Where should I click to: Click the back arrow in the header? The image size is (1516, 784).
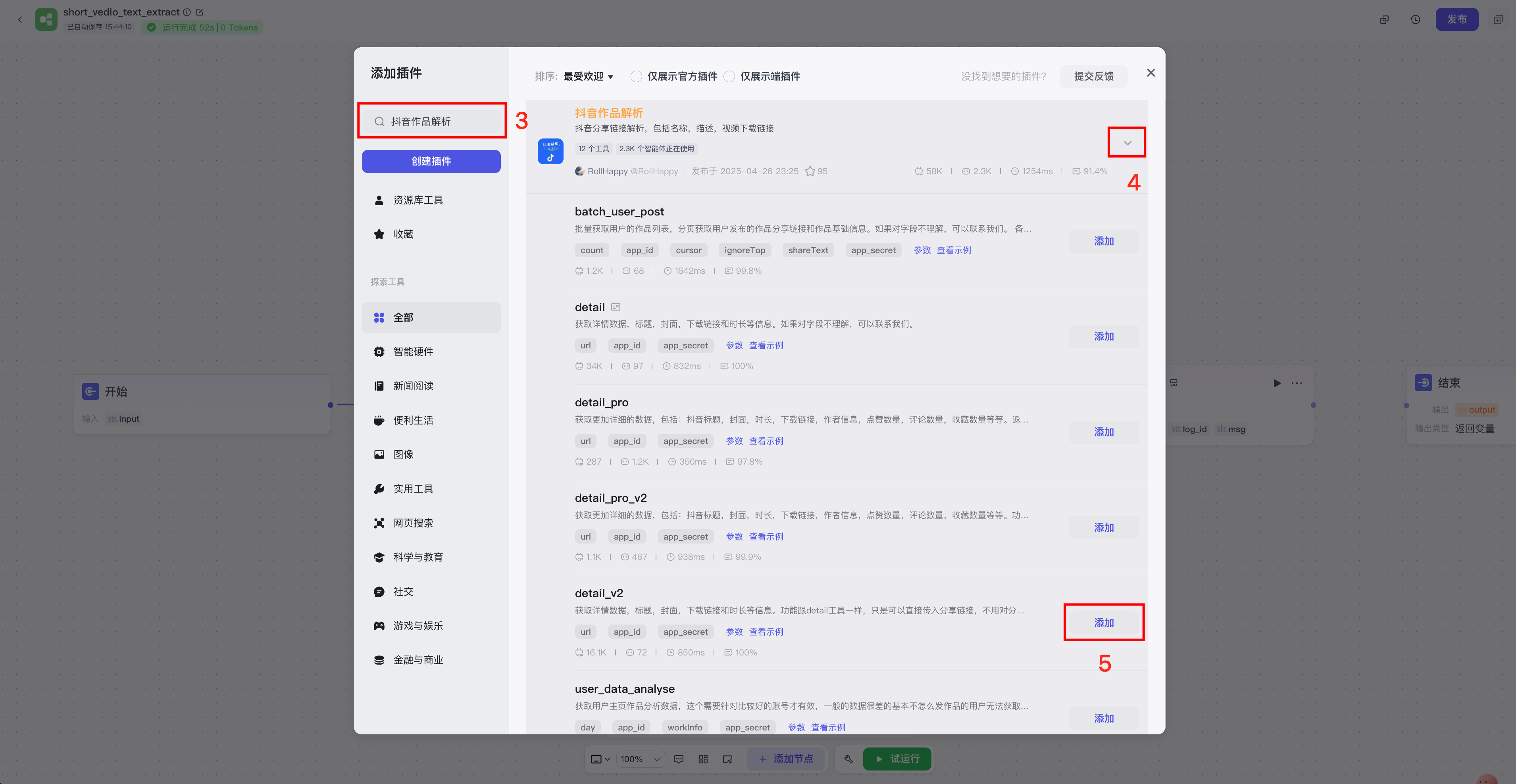click(x=20, y=19)
